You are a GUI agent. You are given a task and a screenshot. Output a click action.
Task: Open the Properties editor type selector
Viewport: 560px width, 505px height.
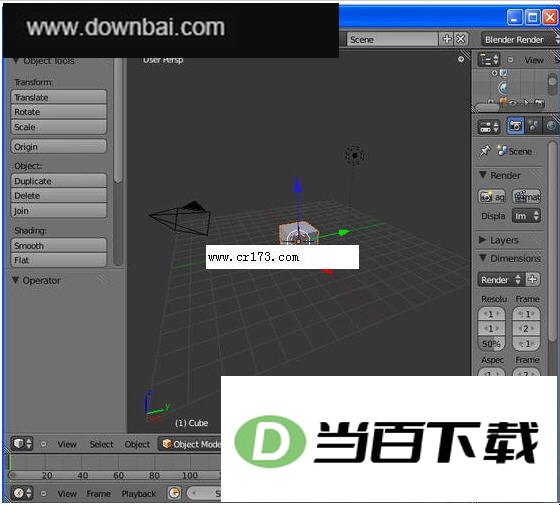(489, 126)
